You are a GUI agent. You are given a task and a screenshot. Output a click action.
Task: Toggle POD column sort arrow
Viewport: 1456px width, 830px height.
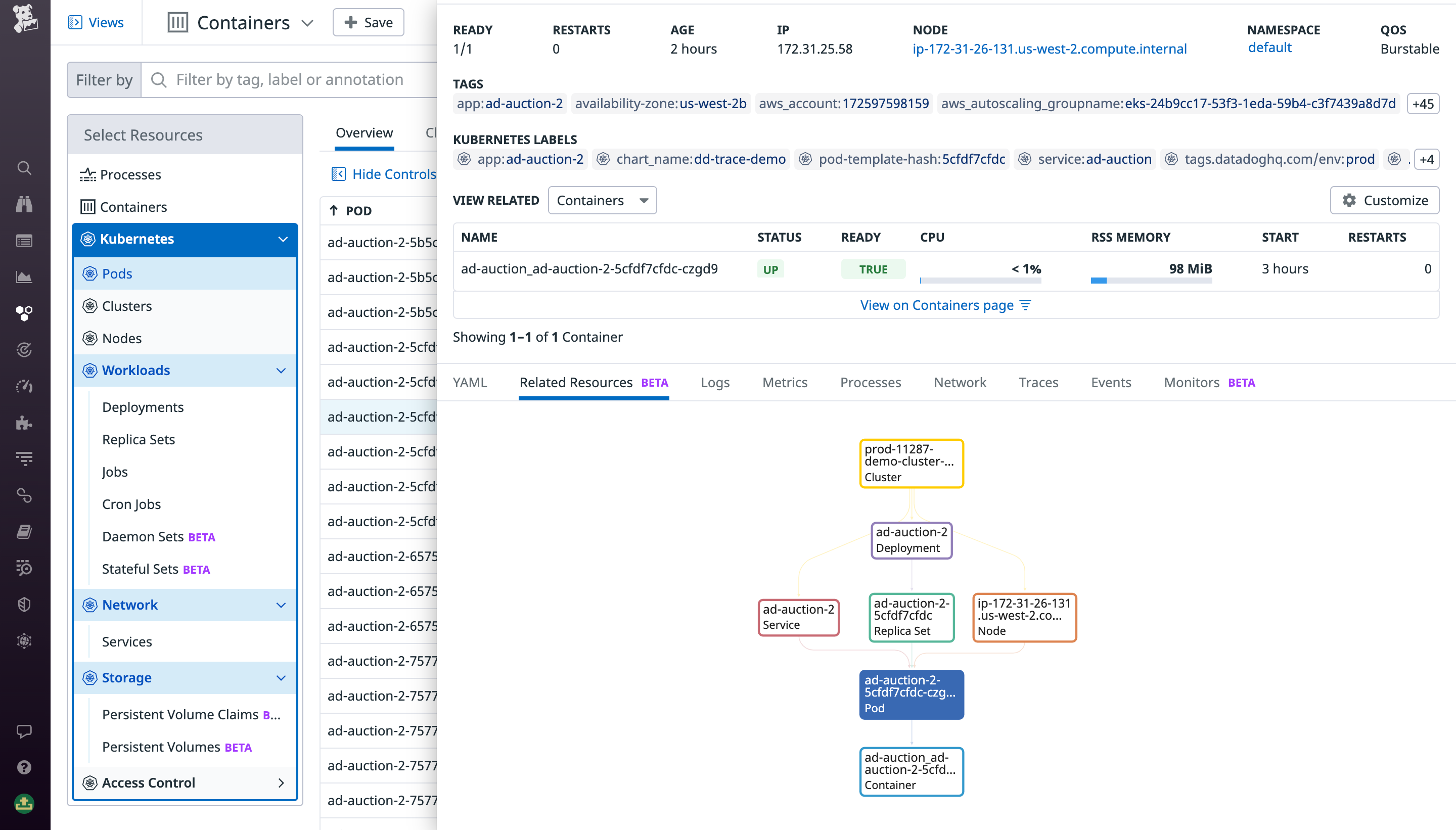pos(334,211)
